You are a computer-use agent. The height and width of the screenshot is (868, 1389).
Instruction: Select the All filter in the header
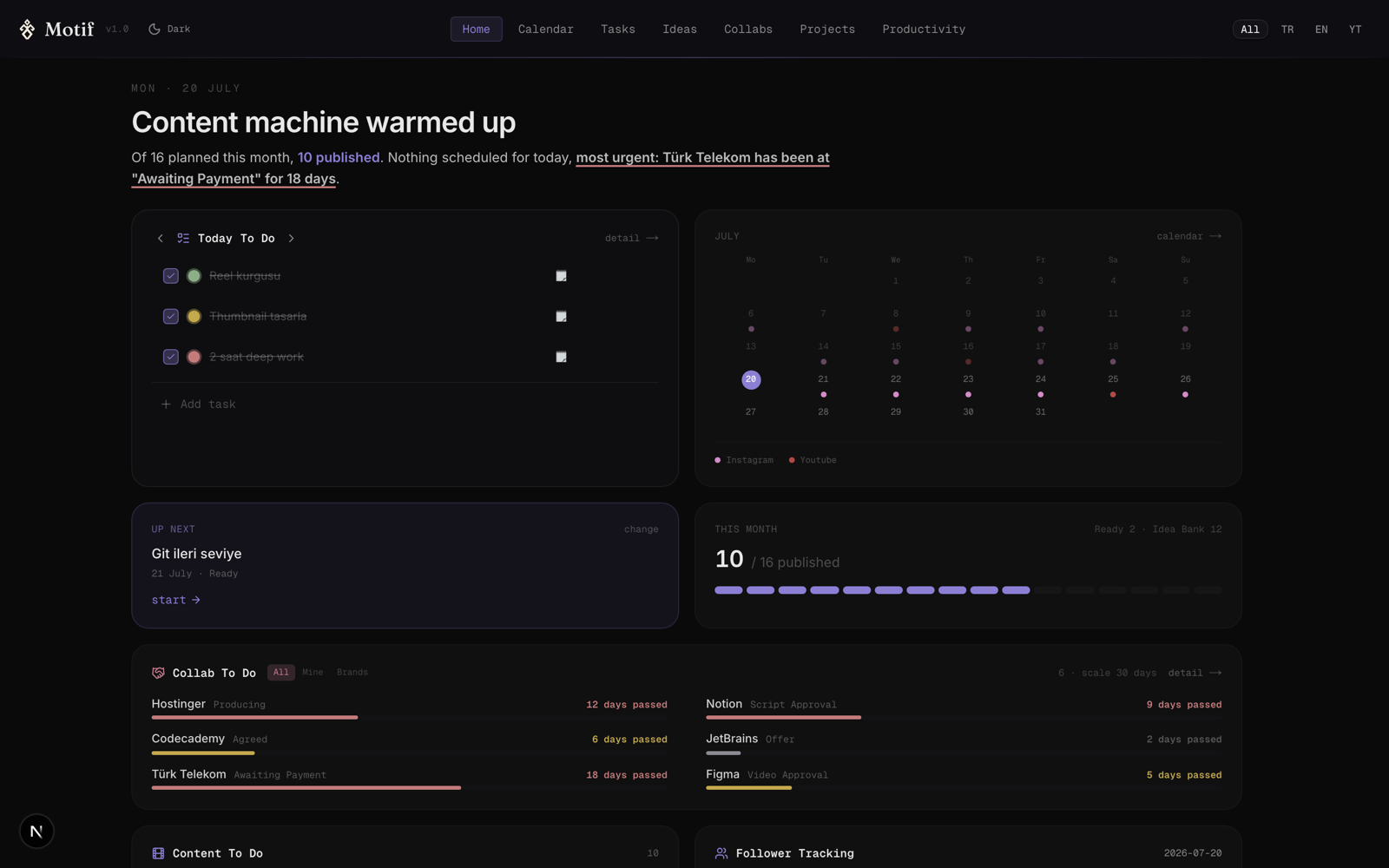pos(1250,30)
